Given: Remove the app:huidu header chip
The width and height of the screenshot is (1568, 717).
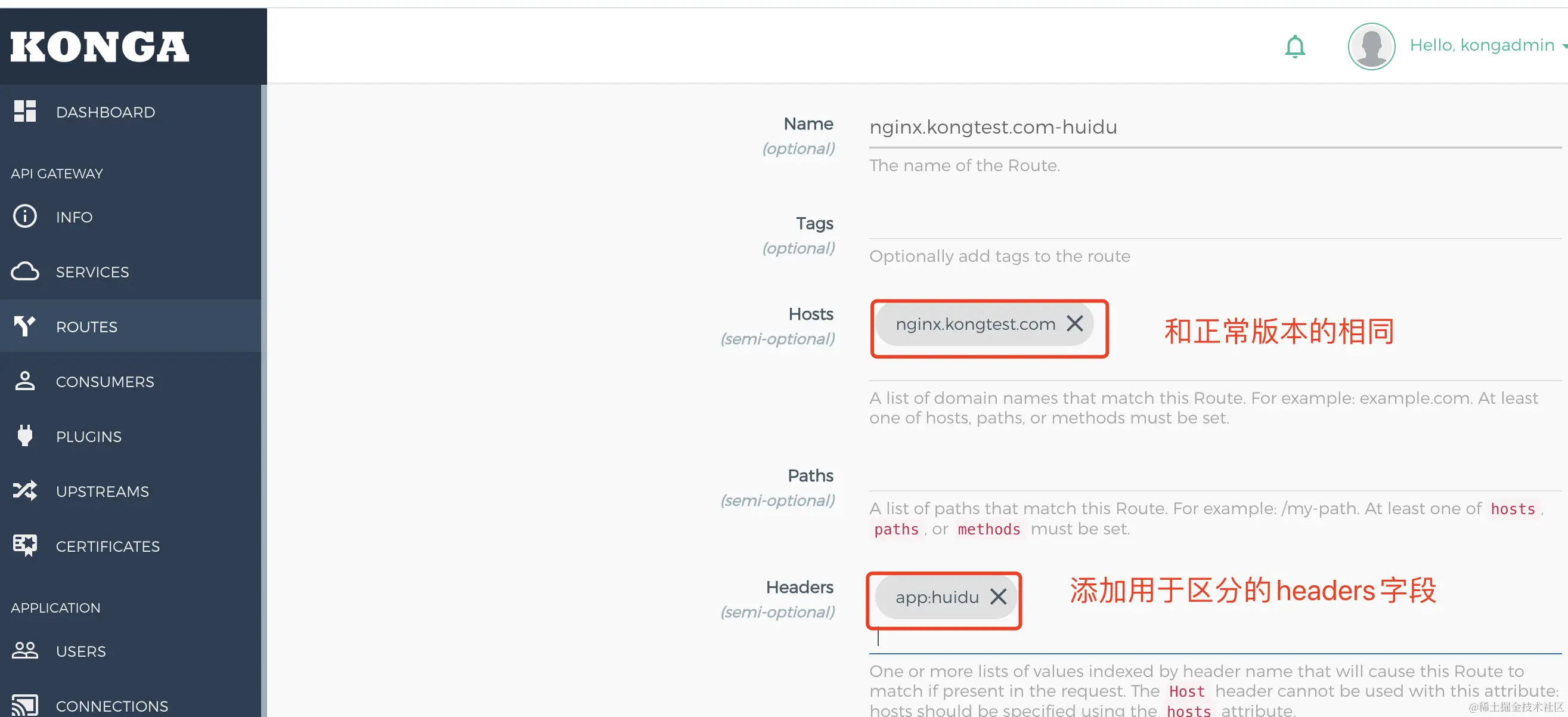Looking at the screenshot, I should click(x=998, y=597).
